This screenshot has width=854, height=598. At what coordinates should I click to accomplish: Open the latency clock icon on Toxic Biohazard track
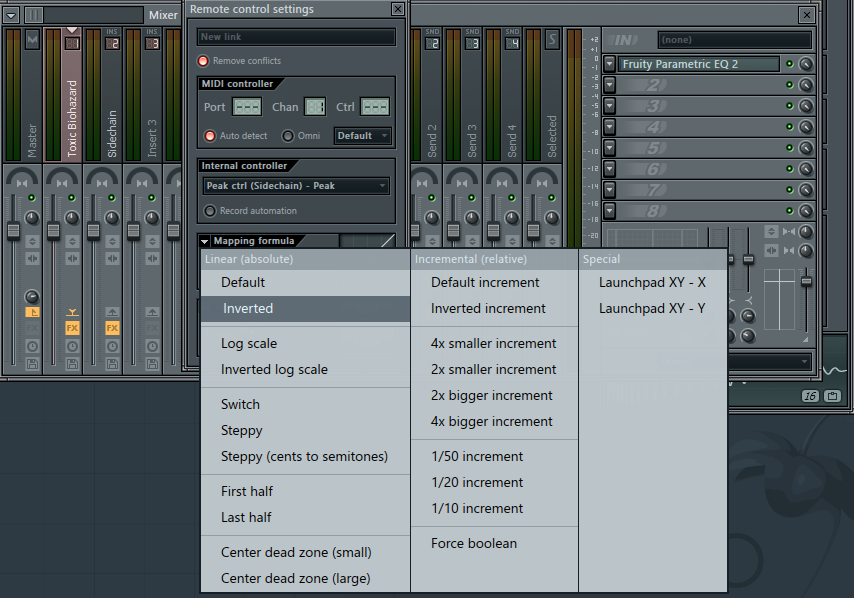coord(72,346)
